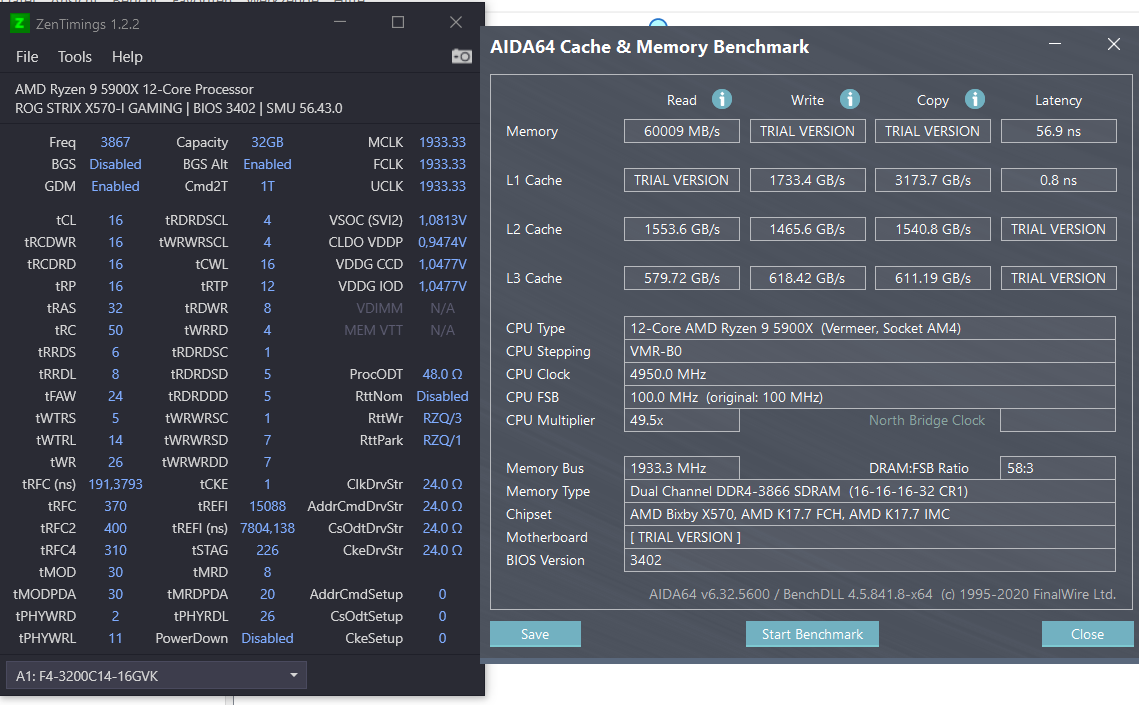Click the L1 Cache Copy 3173.7 GB/s field
The image size is (1139, 705).
(x=933, y=180)
